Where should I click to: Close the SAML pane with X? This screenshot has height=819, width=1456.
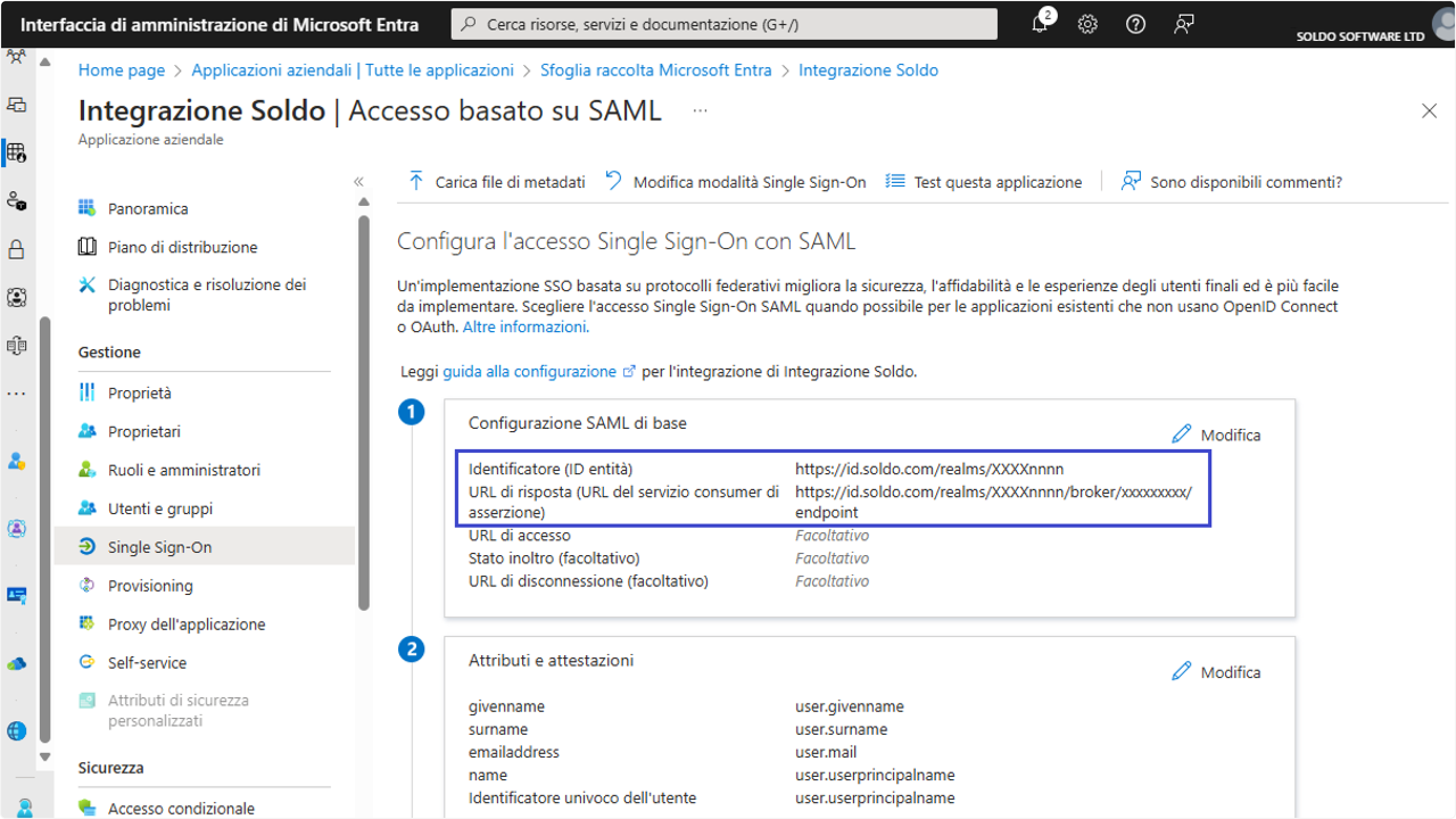click(1429, 110)
